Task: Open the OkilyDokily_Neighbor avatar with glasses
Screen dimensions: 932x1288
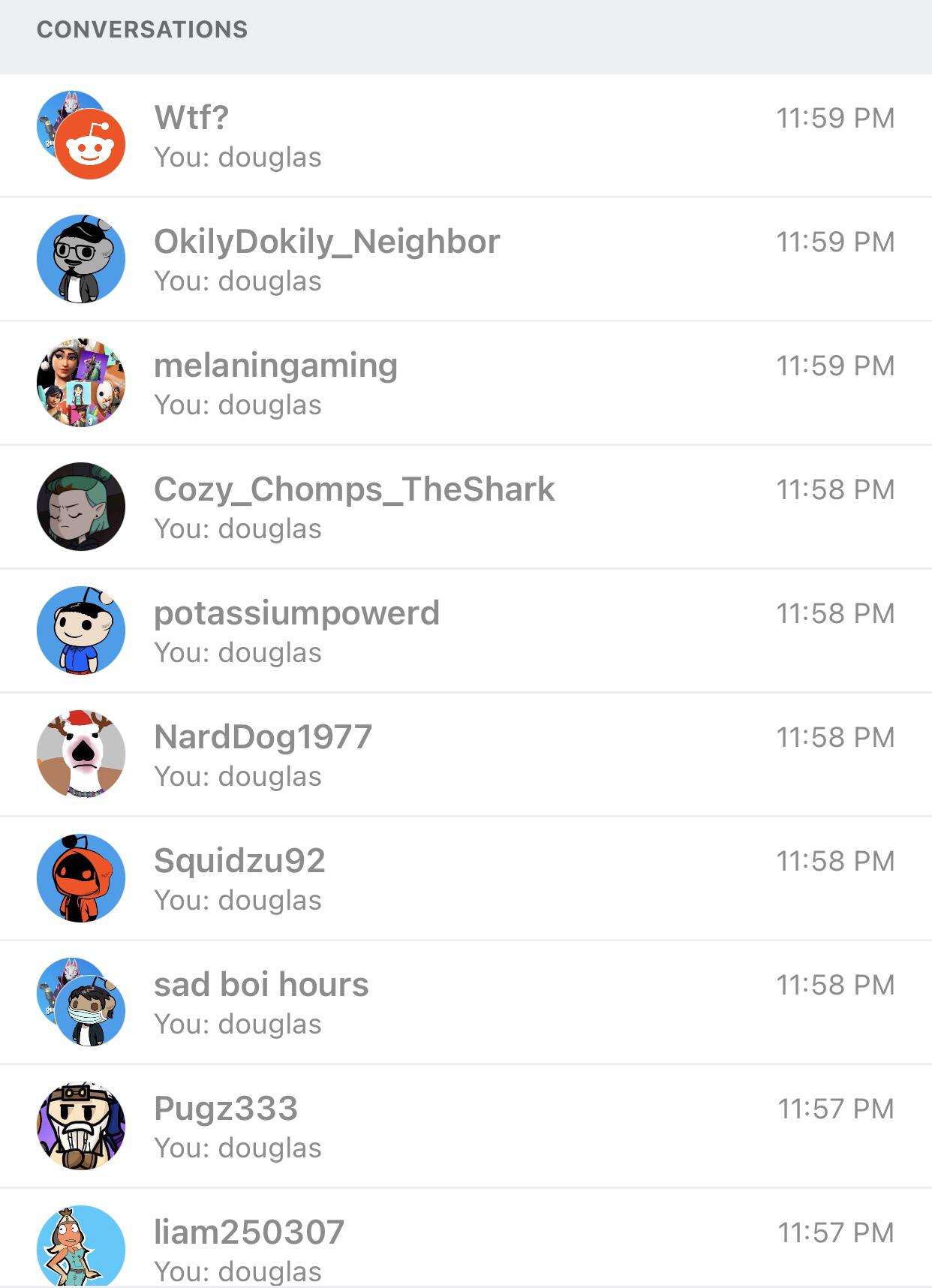Action: point(81,259)
